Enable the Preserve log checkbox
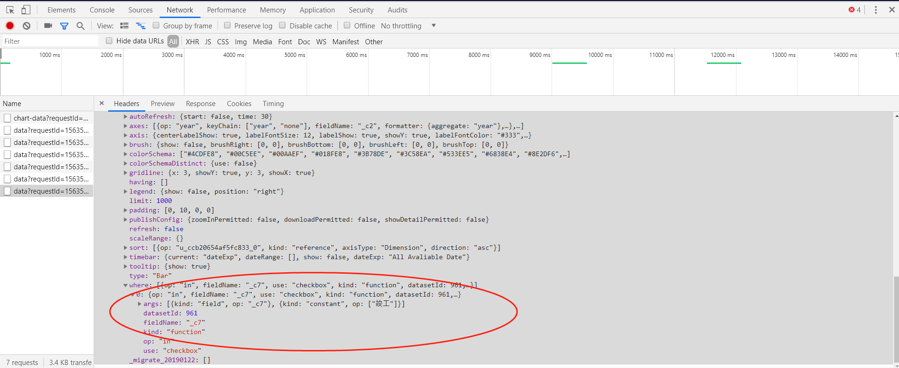Screen dimensions: 899x368 click(228, 26)
